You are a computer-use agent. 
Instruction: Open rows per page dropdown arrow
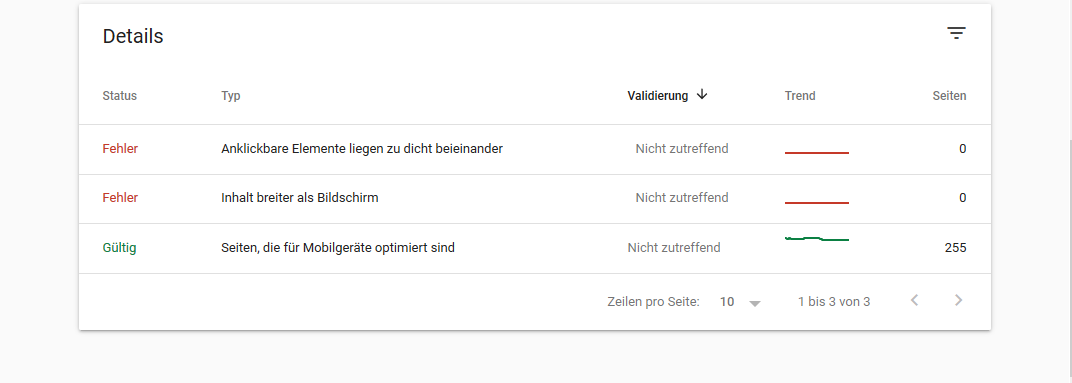(755, 303)
